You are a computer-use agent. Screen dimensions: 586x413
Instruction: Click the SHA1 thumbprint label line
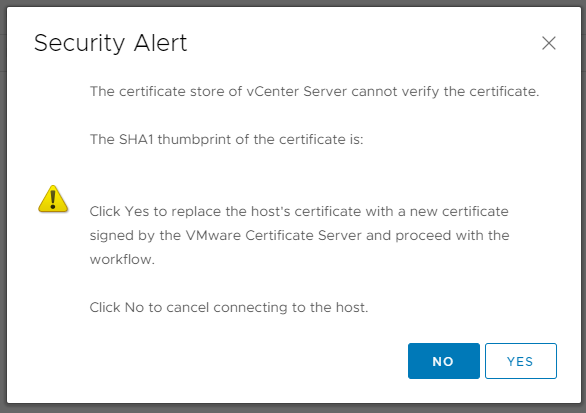coord(226,139)
